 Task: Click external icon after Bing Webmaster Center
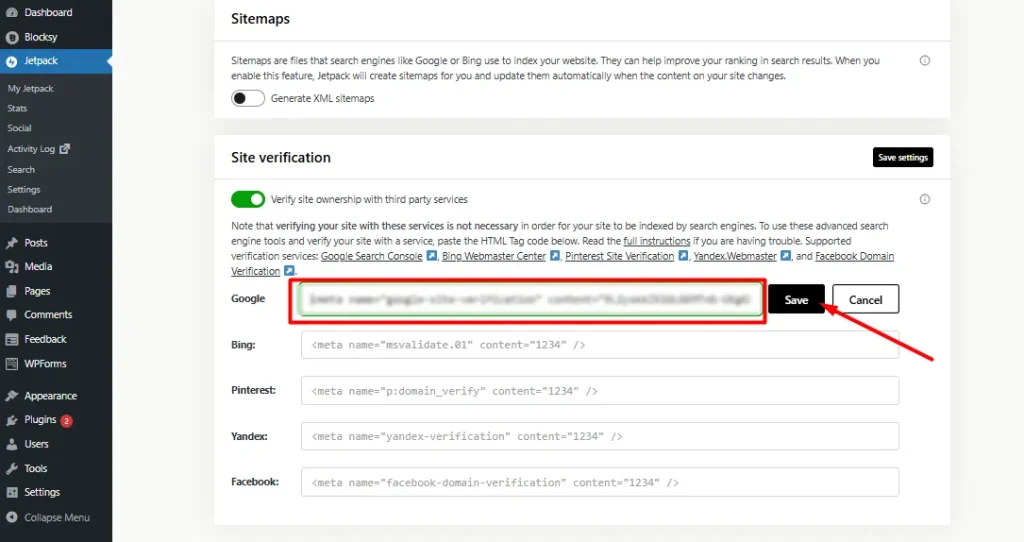pos(554,255)
